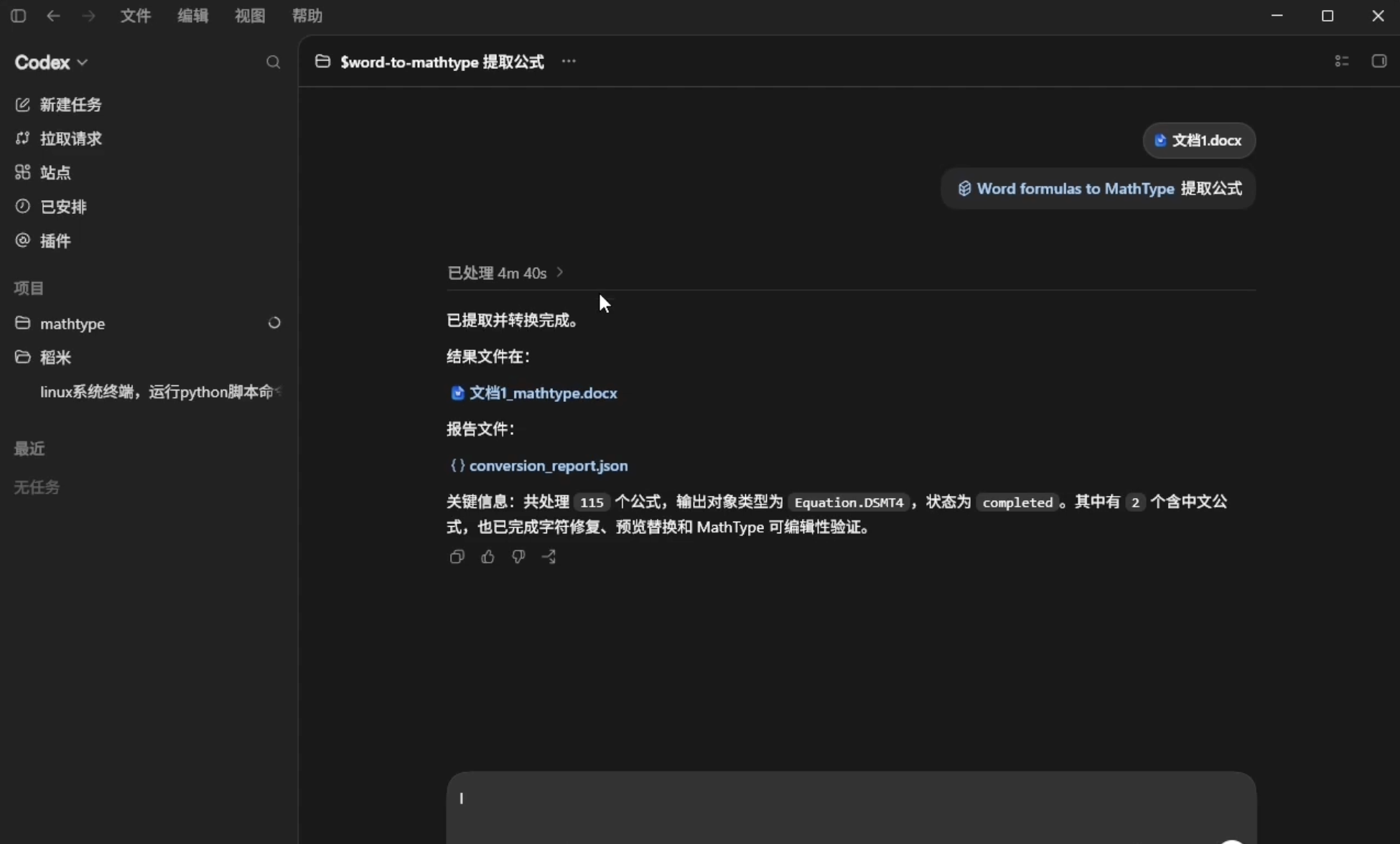Open the 编辑 menu
Viewport: 1400px width, 844px height.
193,16
